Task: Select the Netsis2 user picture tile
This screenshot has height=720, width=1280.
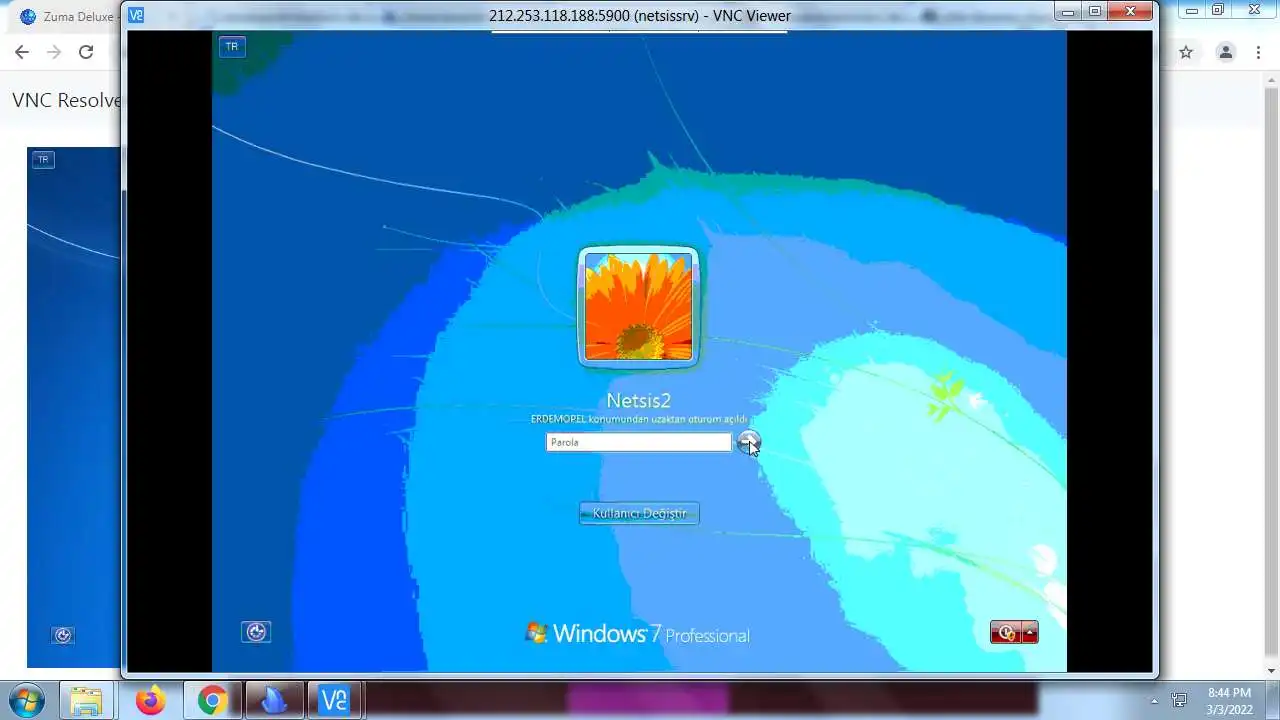Action: [x=638, y=307]
